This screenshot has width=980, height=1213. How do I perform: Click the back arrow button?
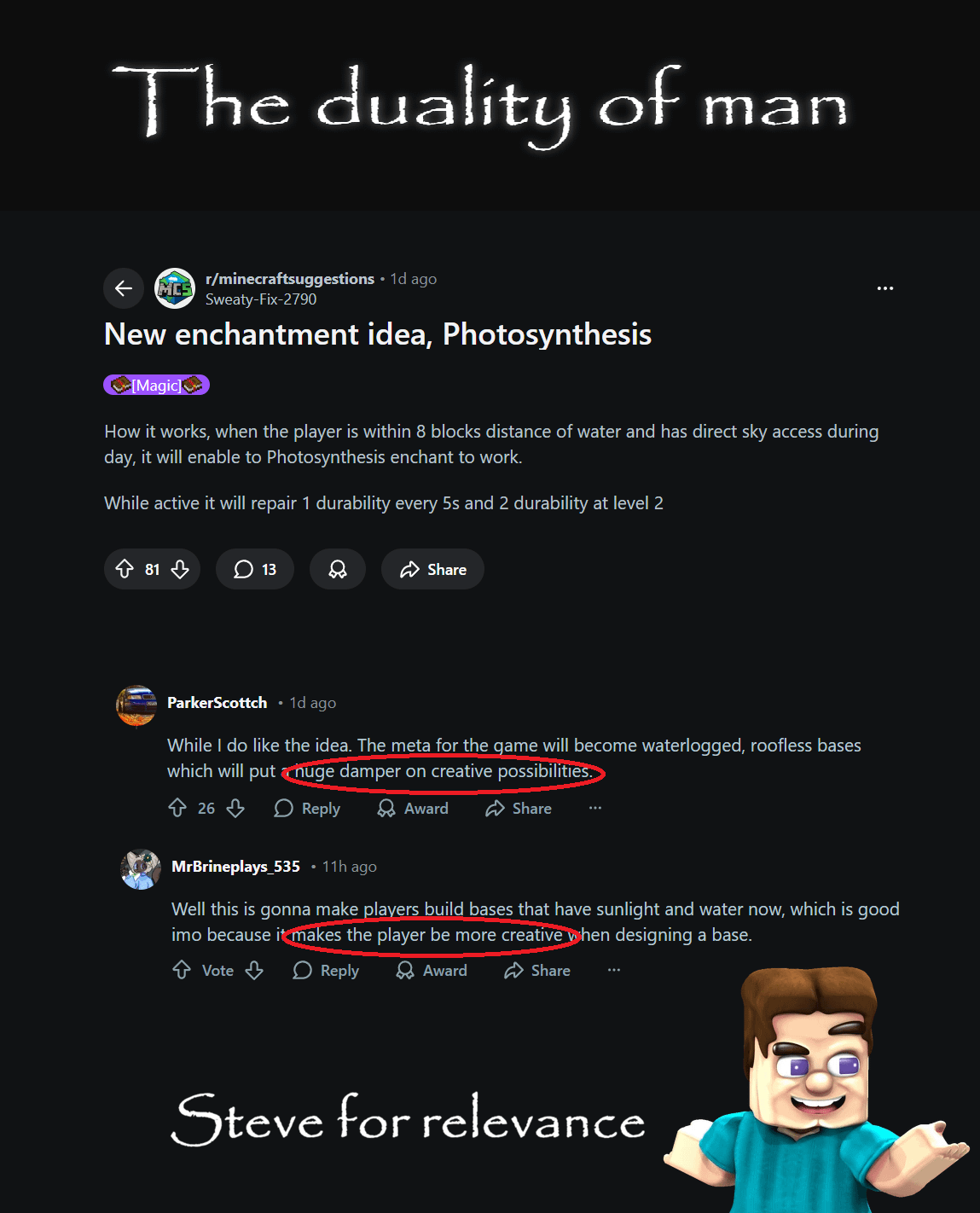tap(124, 288)
